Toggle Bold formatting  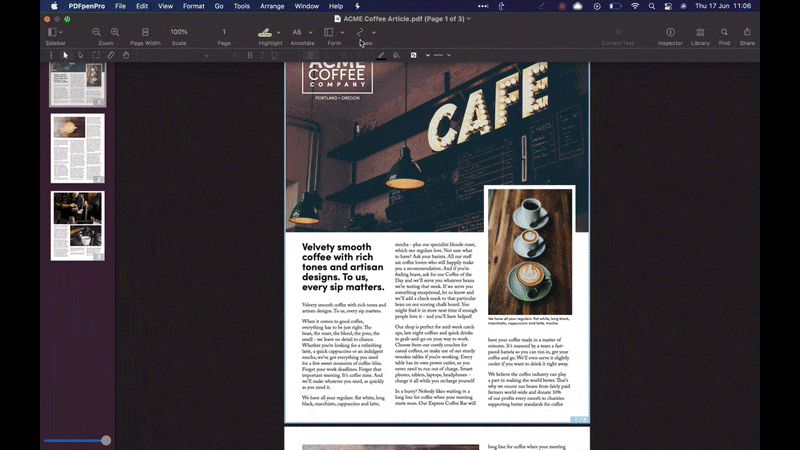[250, 55]
